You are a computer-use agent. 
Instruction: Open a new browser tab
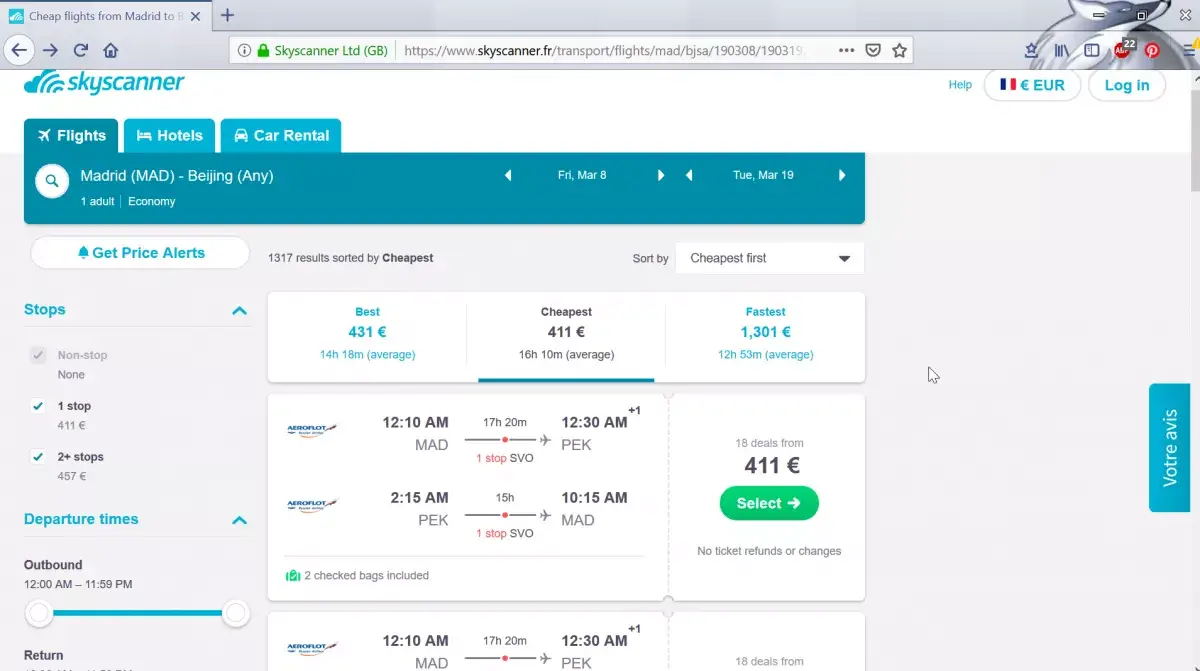tap(228, 15)
